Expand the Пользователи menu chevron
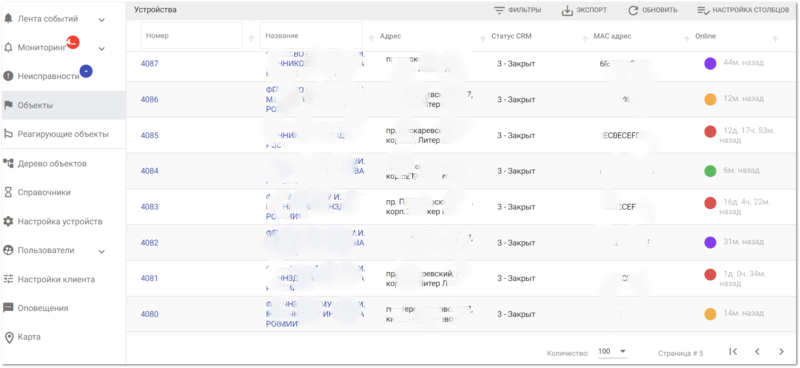 point(102,251)
